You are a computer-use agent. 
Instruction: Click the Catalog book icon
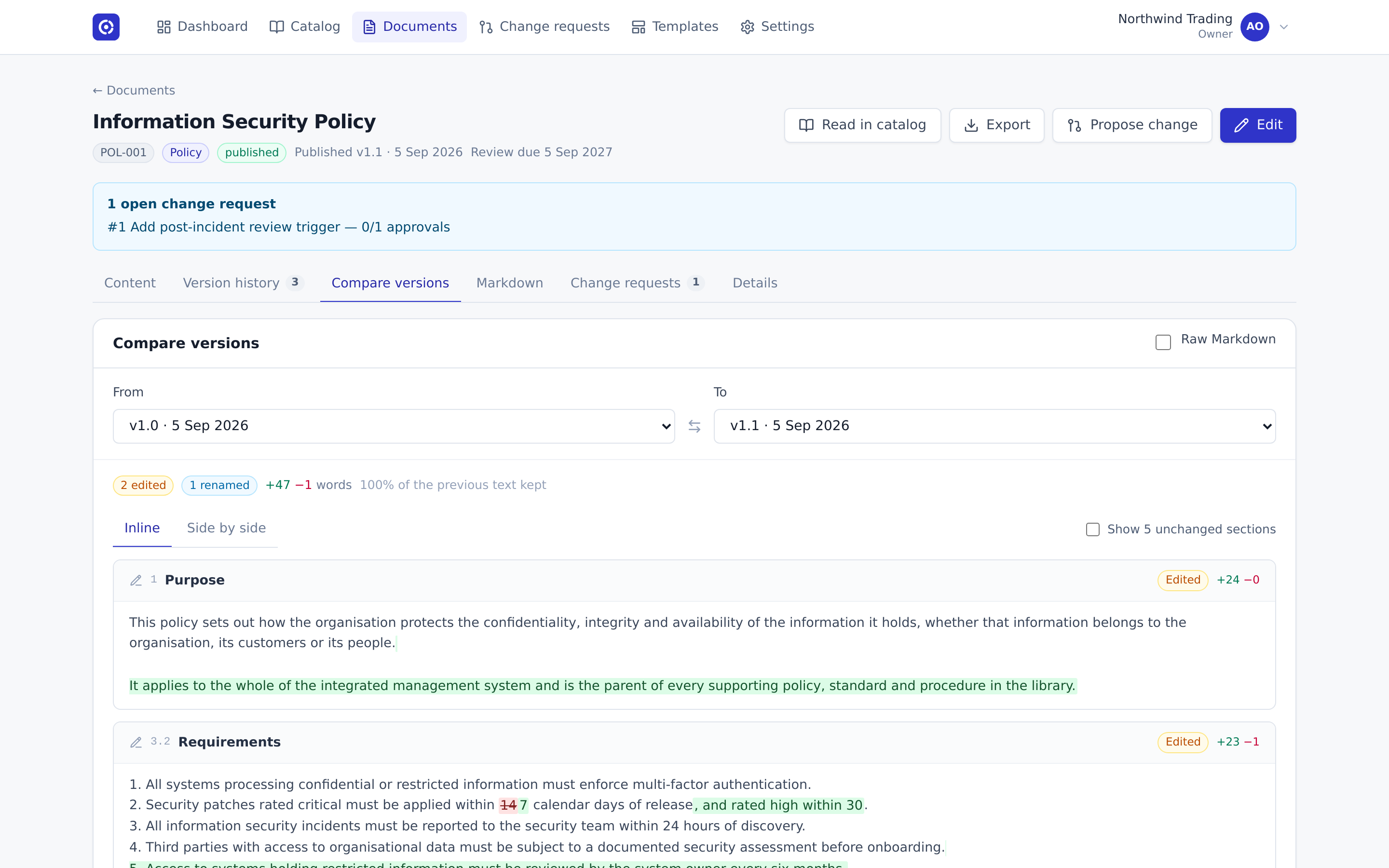tap(277, 27)
